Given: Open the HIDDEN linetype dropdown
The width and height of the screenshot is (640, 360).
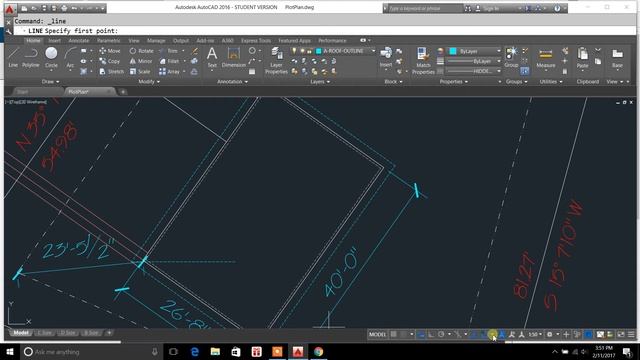Looking at the screenshot, I should tap(498, 71).
